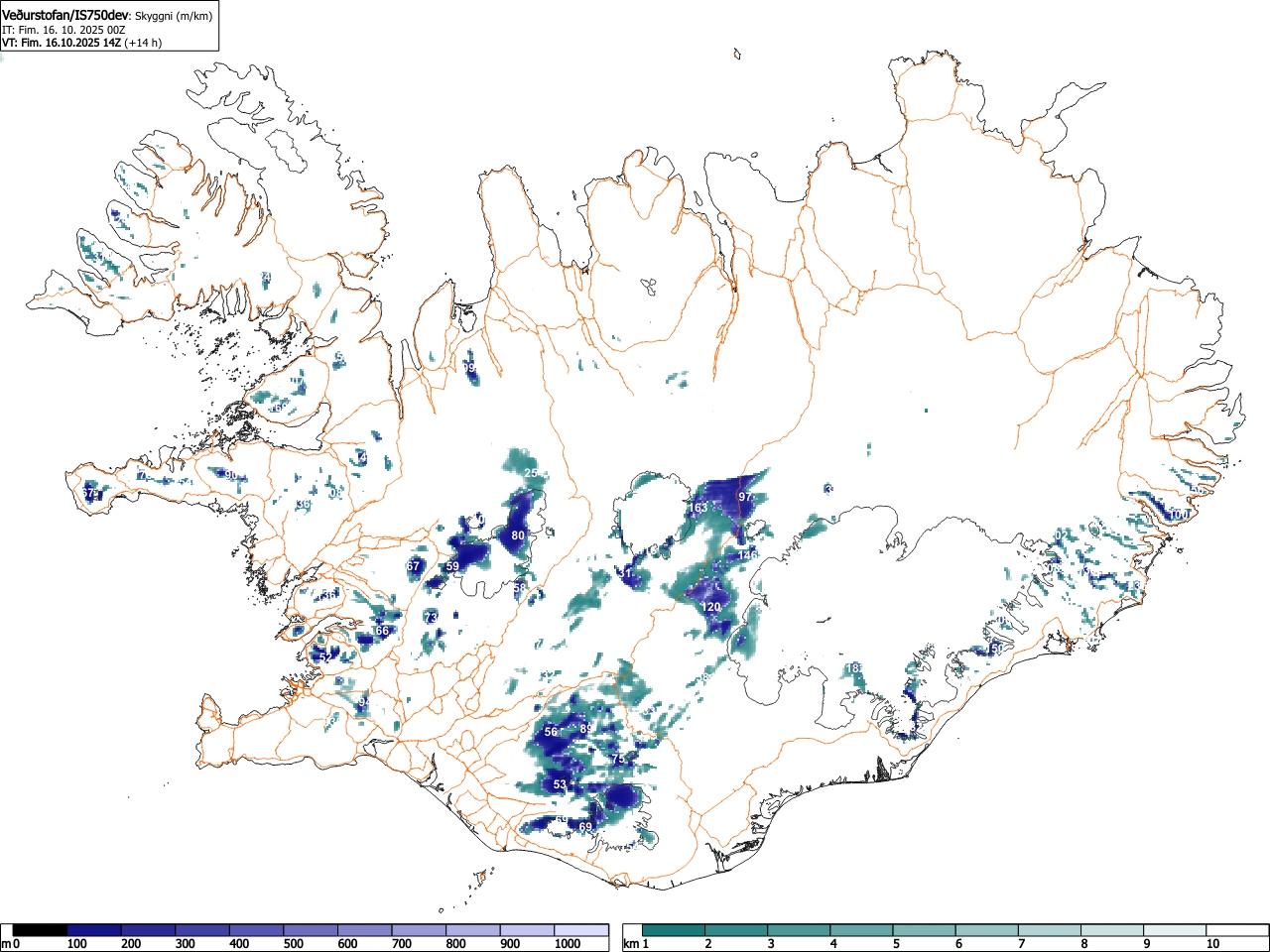Click the 80 visibility value on the map
The height and width of the screenshot is (952, 1270).
tap(518, 535)
